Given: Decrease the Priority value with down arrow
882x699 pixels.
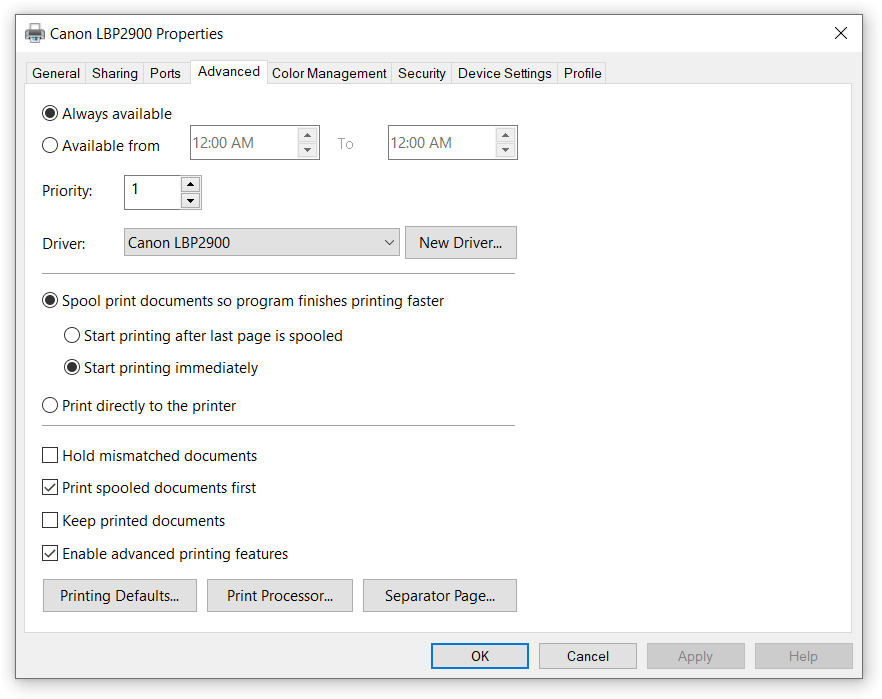Looking at the screenshot, I should pyautogui.click(x=190, y=201).
